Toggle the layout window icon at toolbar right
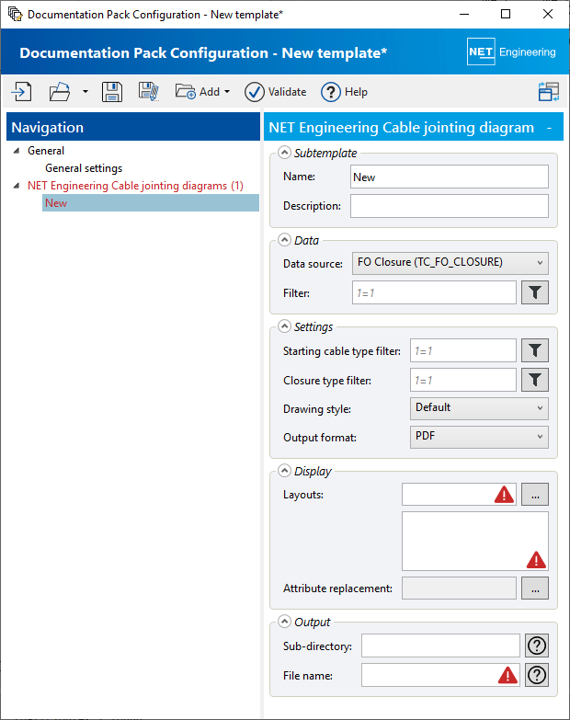Viewport: 570px width, 720px height. [x=548, y=92]
